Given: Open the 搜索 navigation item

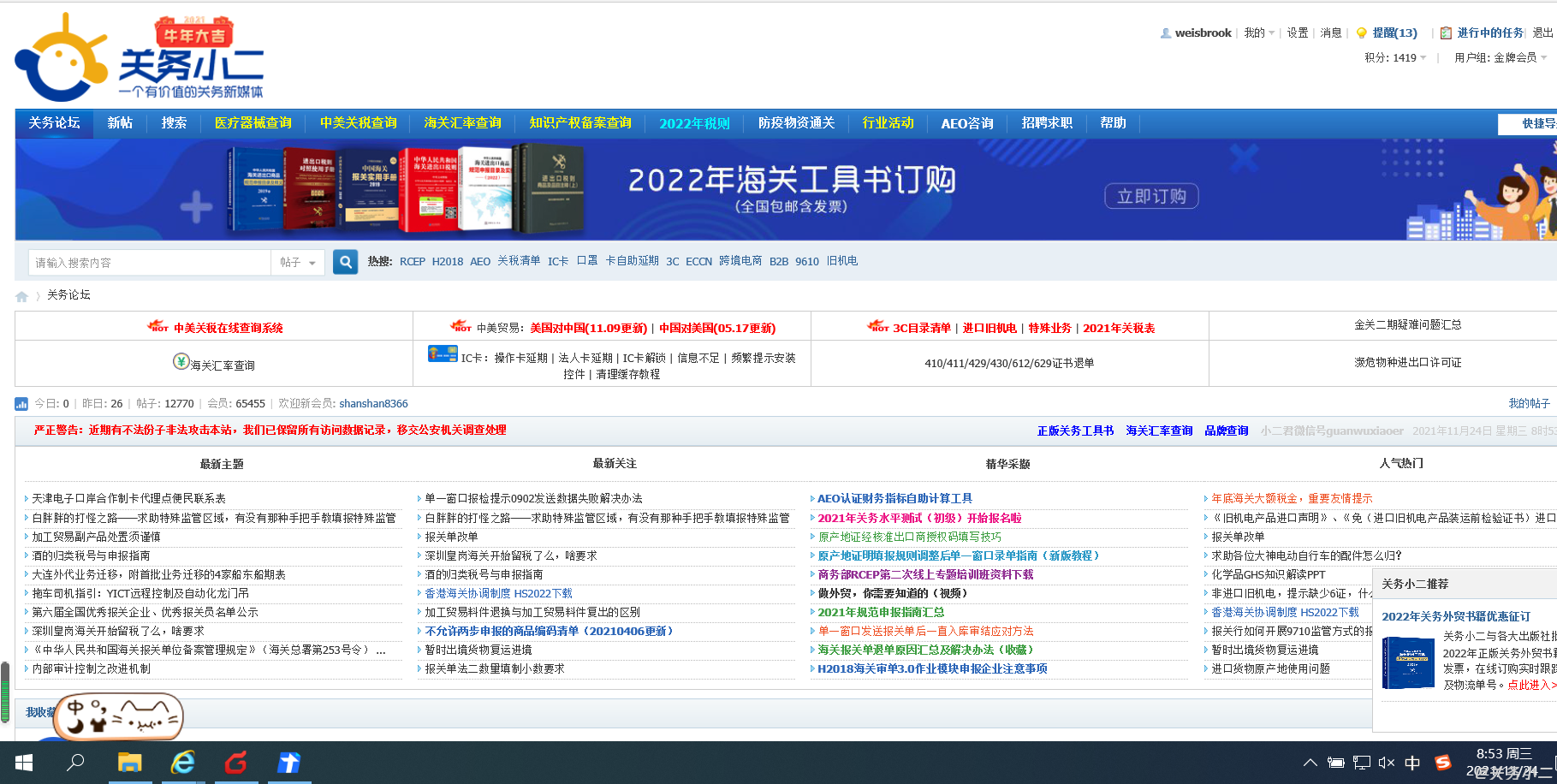Looking at the screenshot, I should 174,123.
